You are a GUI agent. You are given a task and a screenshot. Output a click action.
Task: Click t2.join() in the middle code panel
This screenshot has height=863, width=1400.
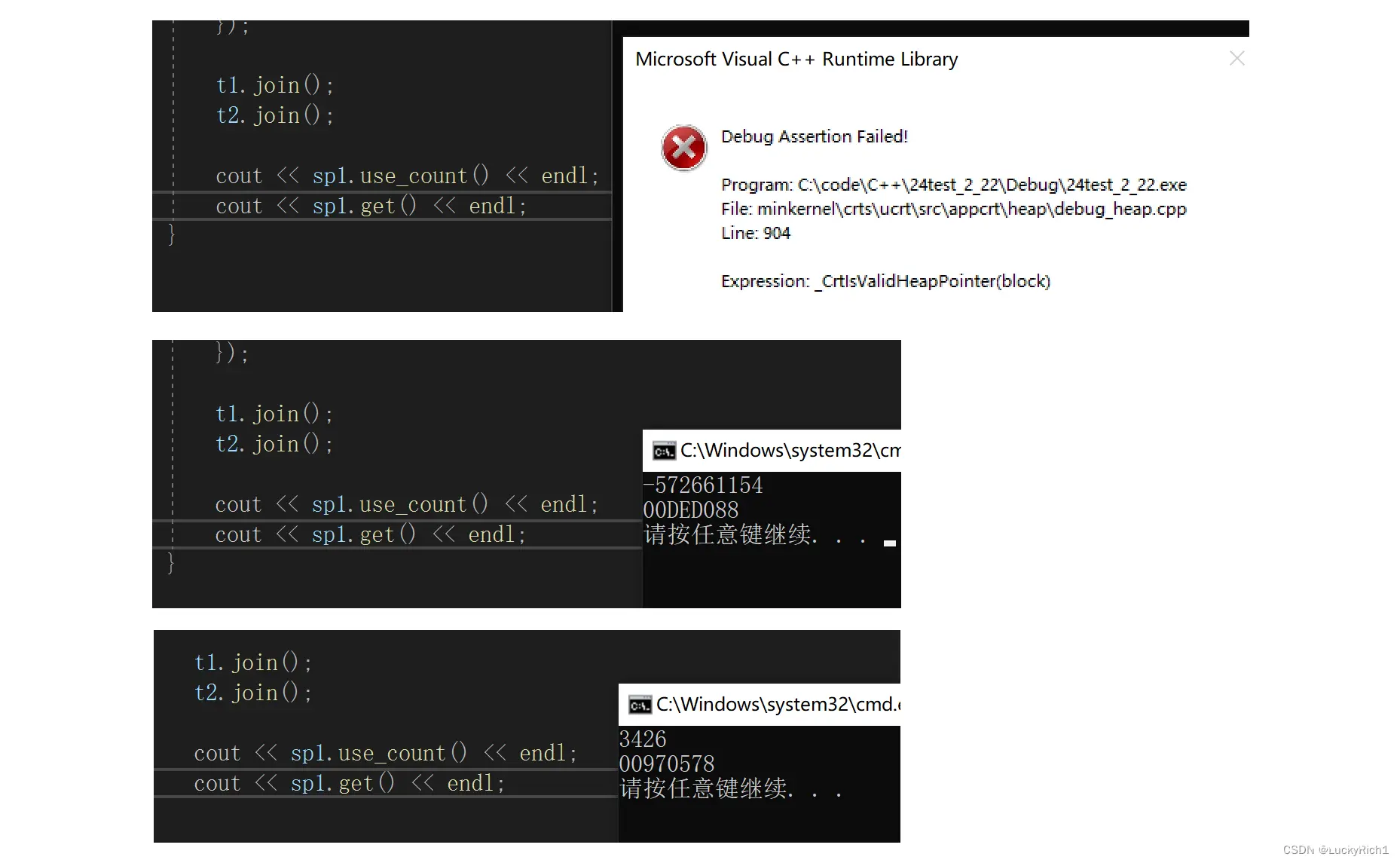274,444
